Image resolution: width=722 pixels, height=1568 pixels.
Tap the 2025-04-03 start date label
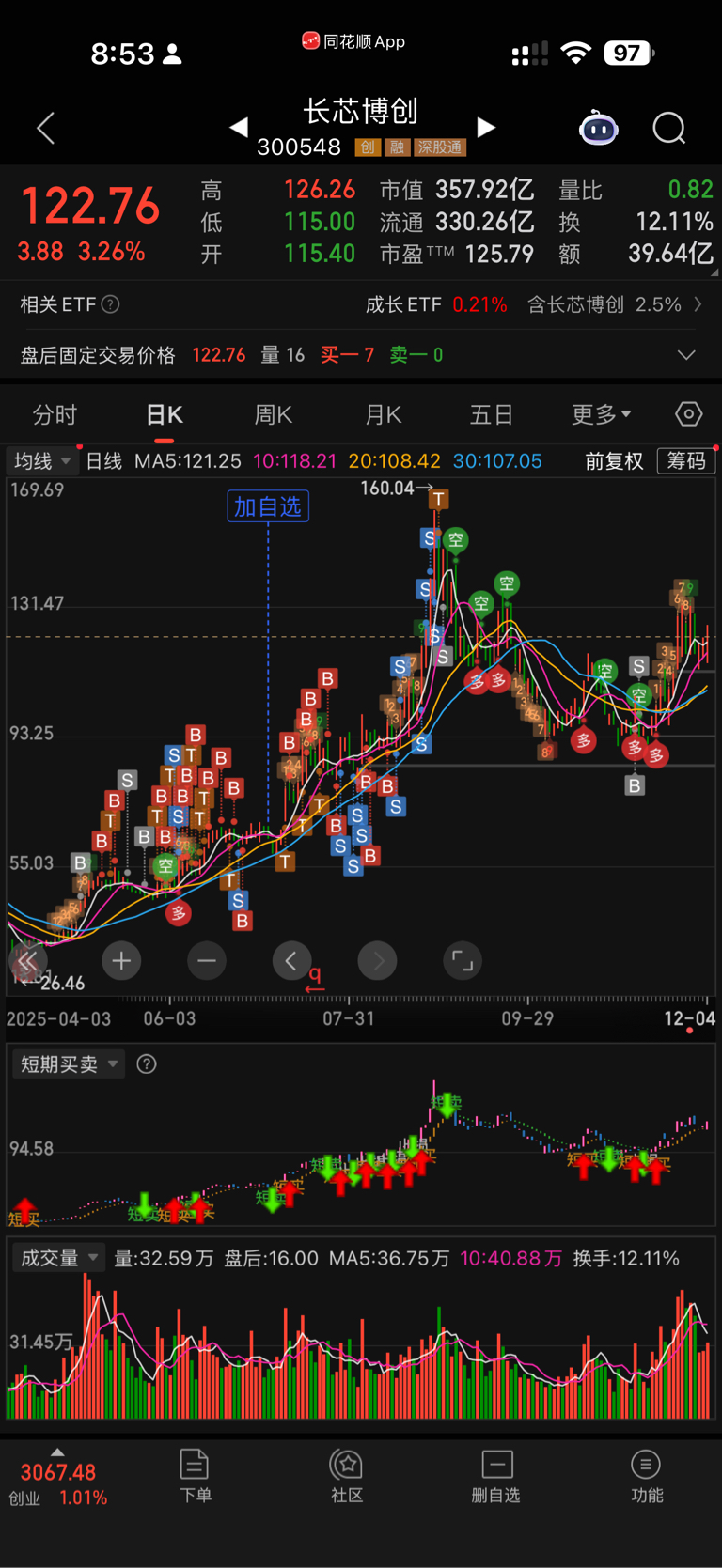tap(58, 1018)
